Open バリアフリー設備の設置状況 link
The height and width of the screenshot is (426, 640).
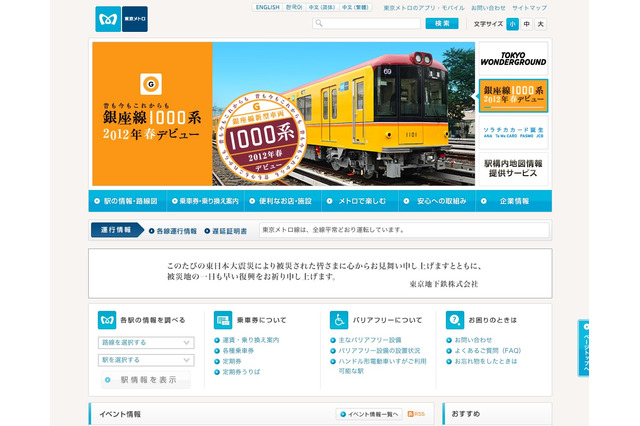pos(379,351)
